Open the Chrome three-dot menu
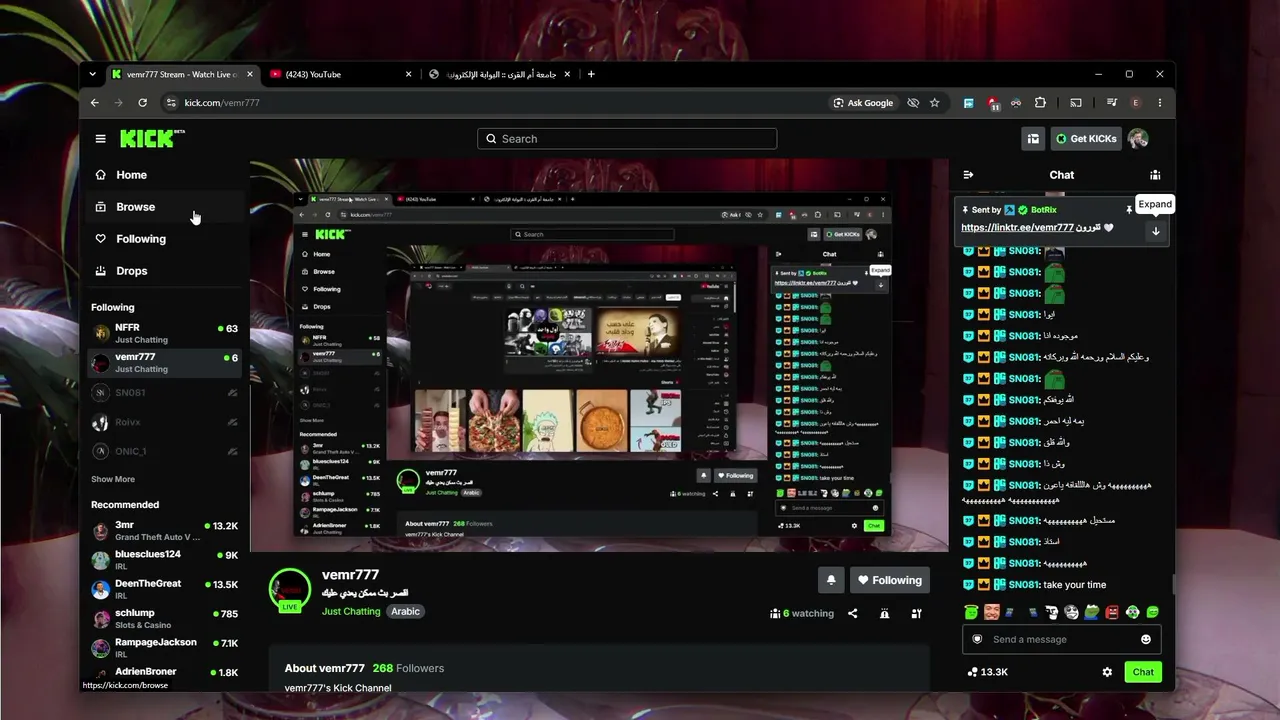1280x720 pixels. (x=1160, y=103)
